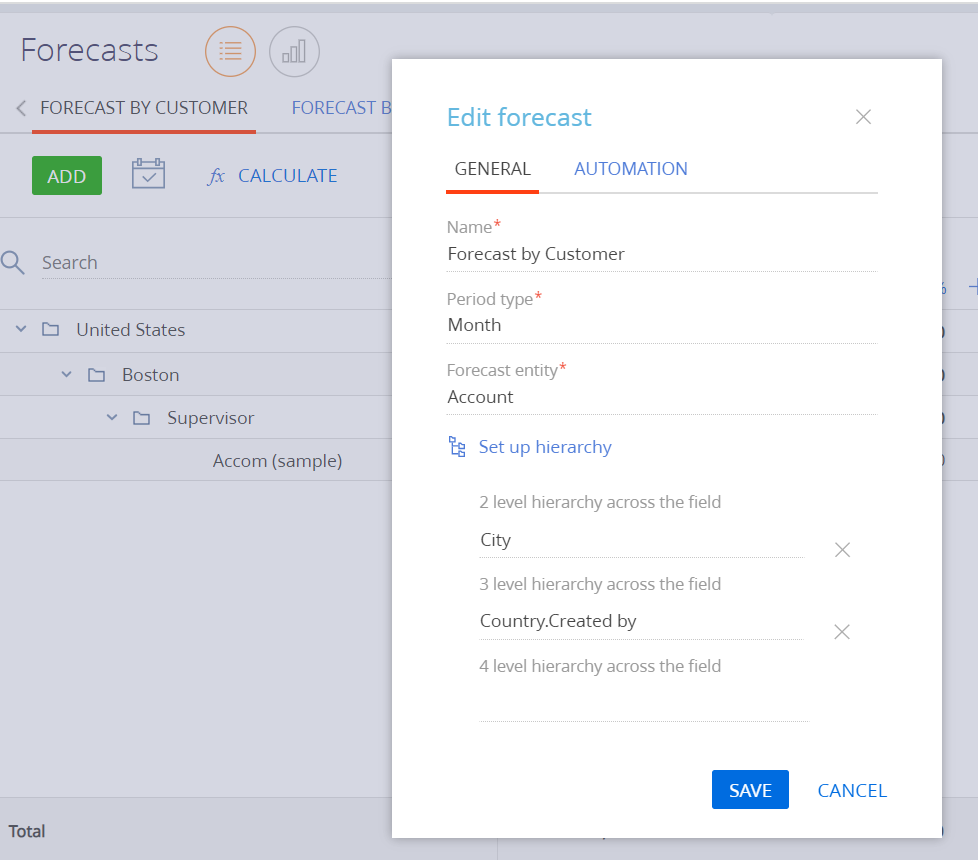Viewport: 978px width, 860px height.
Task: Click the search magnifier icon
Action: [x=12, y=262]
